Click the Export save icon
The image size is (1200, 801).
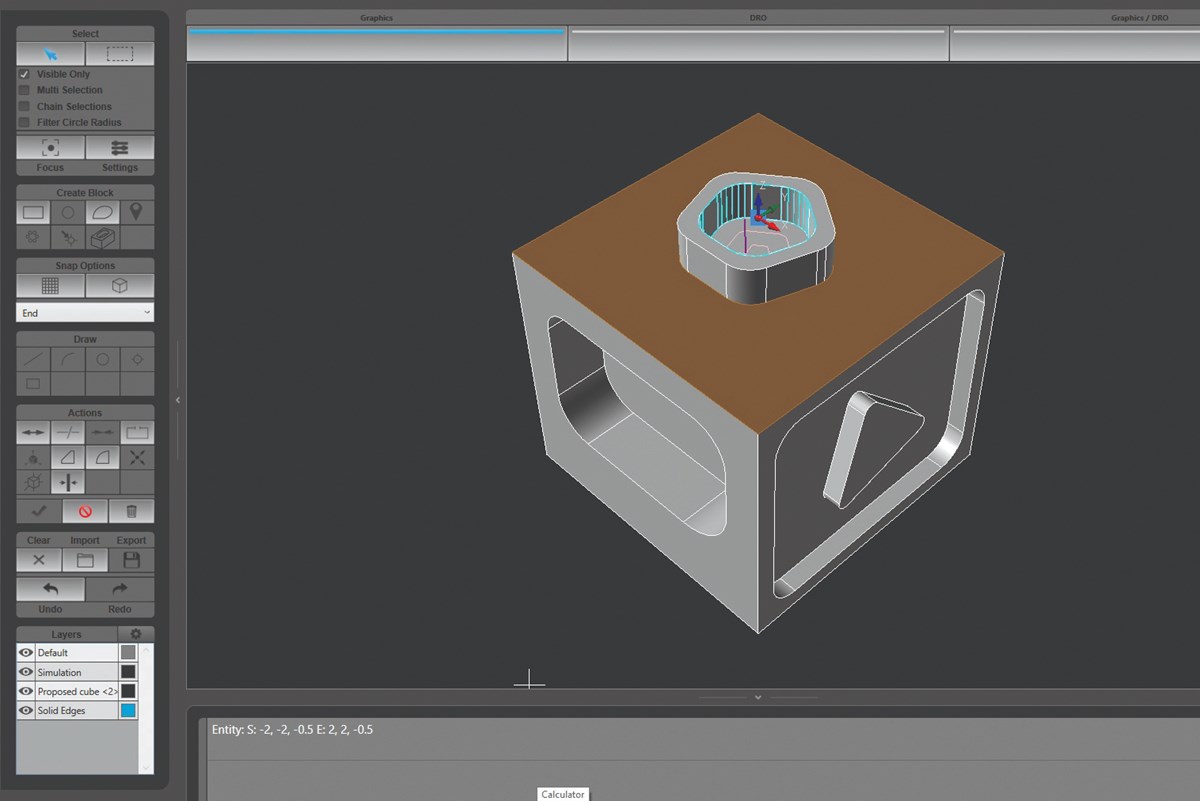coord(131,560)
